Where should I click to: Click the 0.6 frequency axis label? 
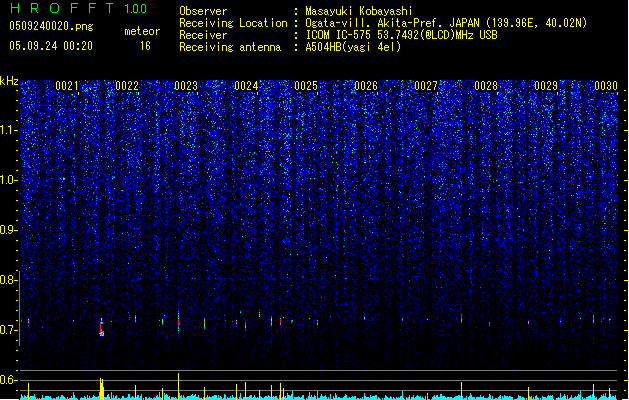click(9, 380)
